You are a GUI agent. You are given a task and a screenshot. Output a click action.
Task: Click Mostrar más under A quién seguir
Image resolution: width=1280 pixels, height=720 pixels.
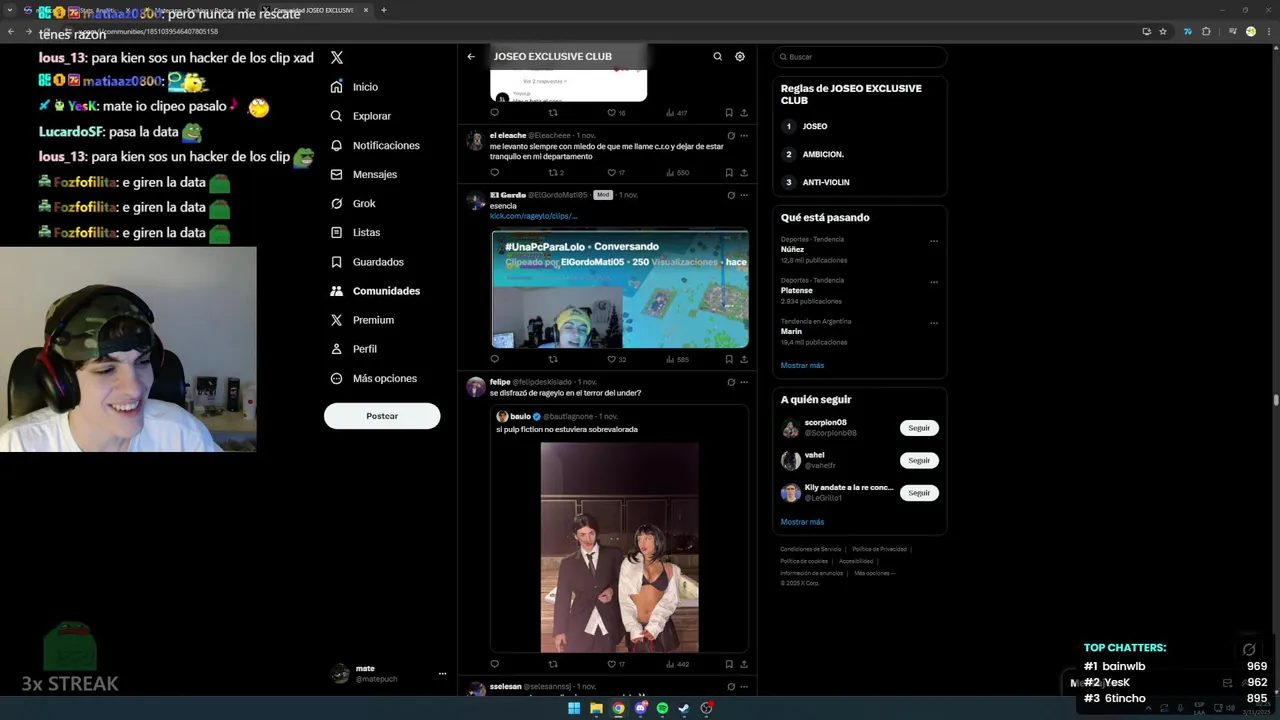tap(802, 522)
